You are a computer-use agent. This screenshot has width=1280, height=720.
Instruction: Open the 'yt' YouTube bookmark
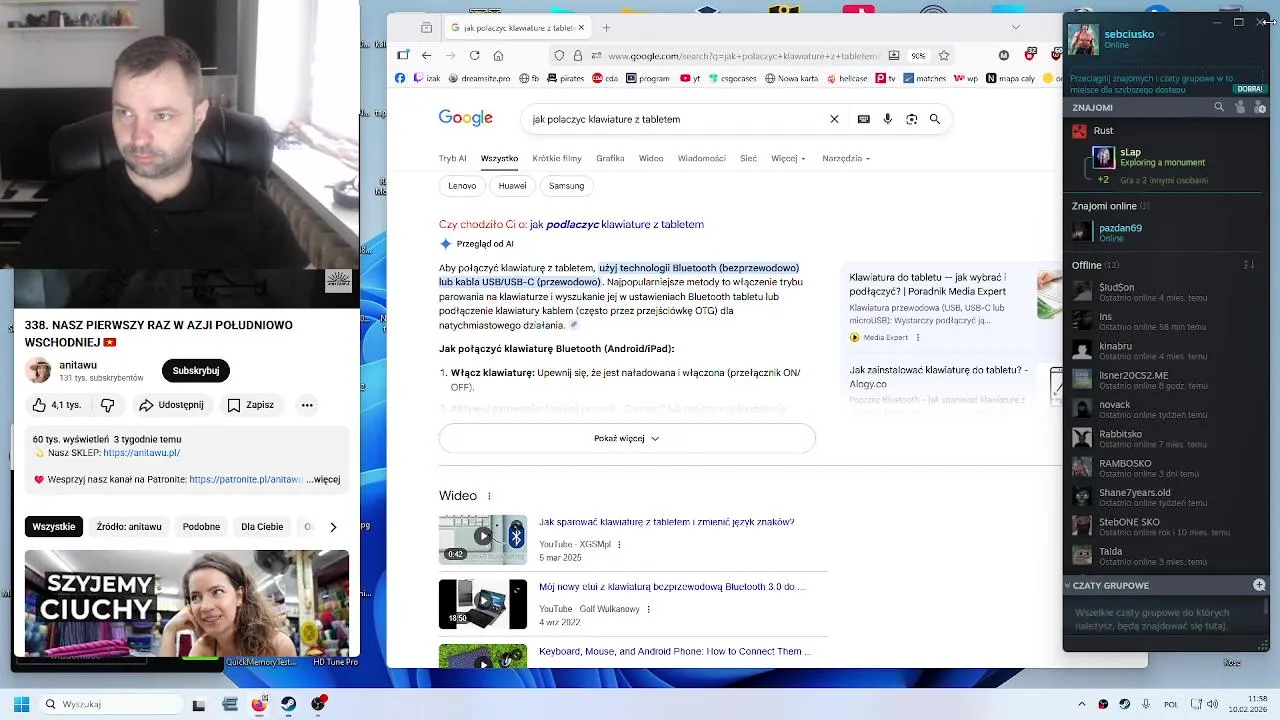pyautogui.click(x=690, y=78)
